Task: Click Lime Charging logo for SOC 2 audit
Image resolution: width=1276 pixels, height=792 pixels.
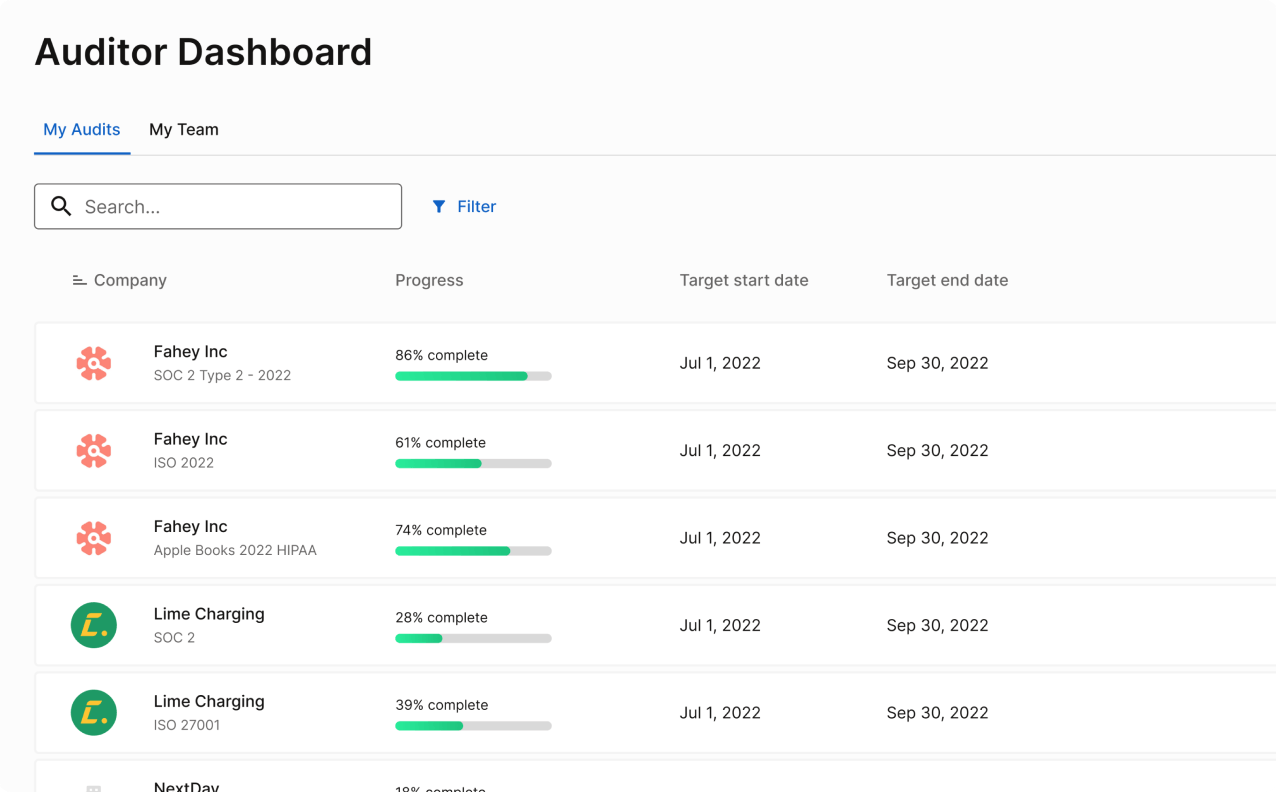Action: pos(94,626)
